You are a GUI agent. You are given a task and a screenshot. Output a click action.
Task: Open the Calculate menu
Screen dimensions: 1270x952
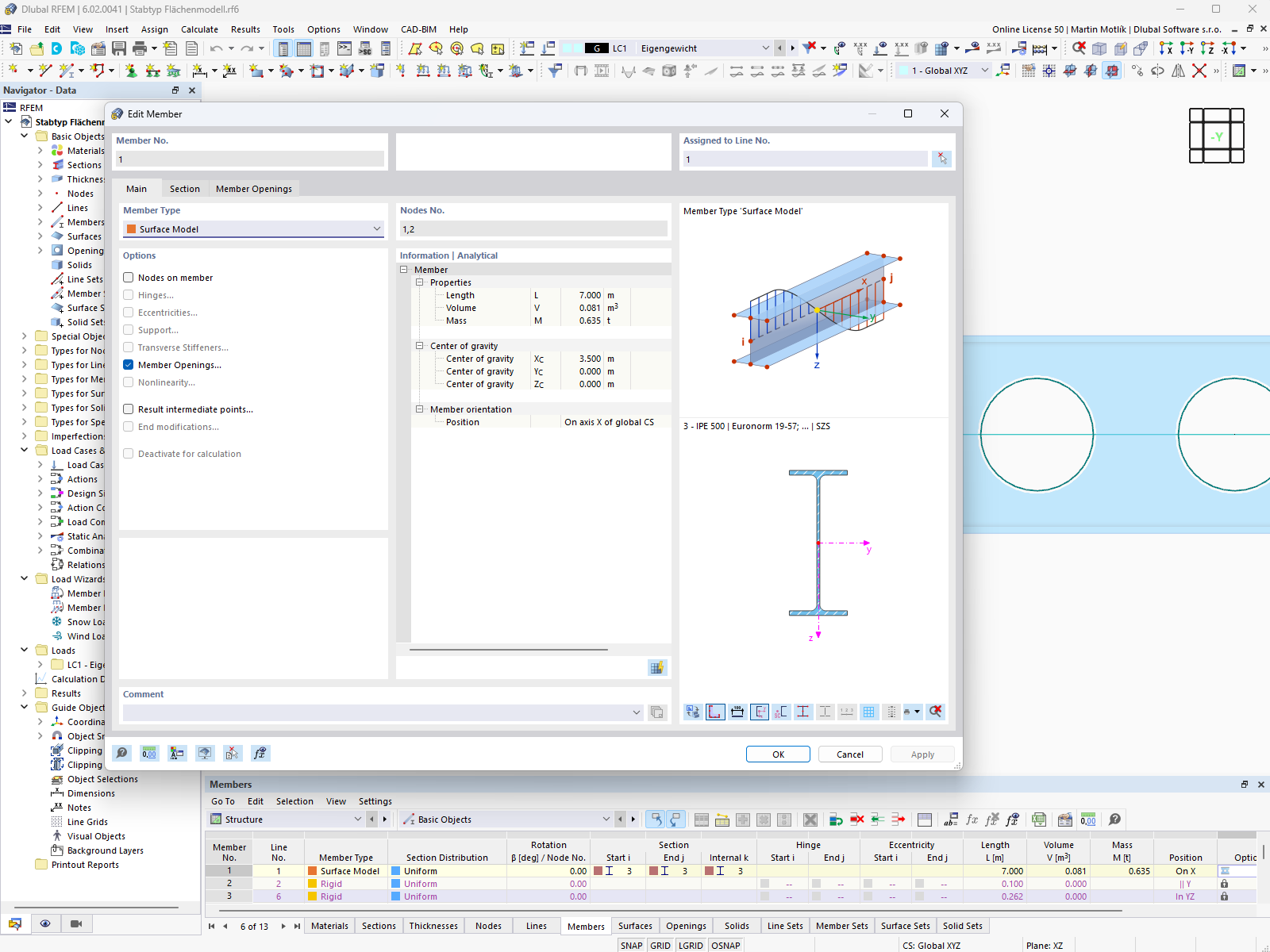pos(199,29)
